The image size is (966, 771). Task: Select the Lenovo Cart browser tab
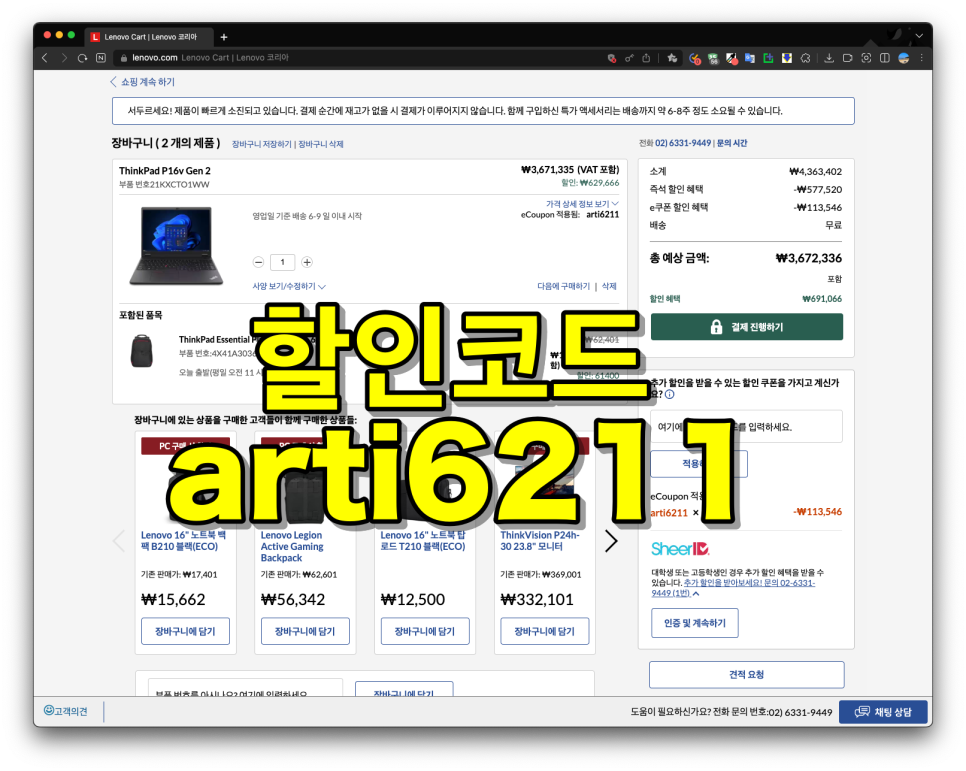pos(150,37)
